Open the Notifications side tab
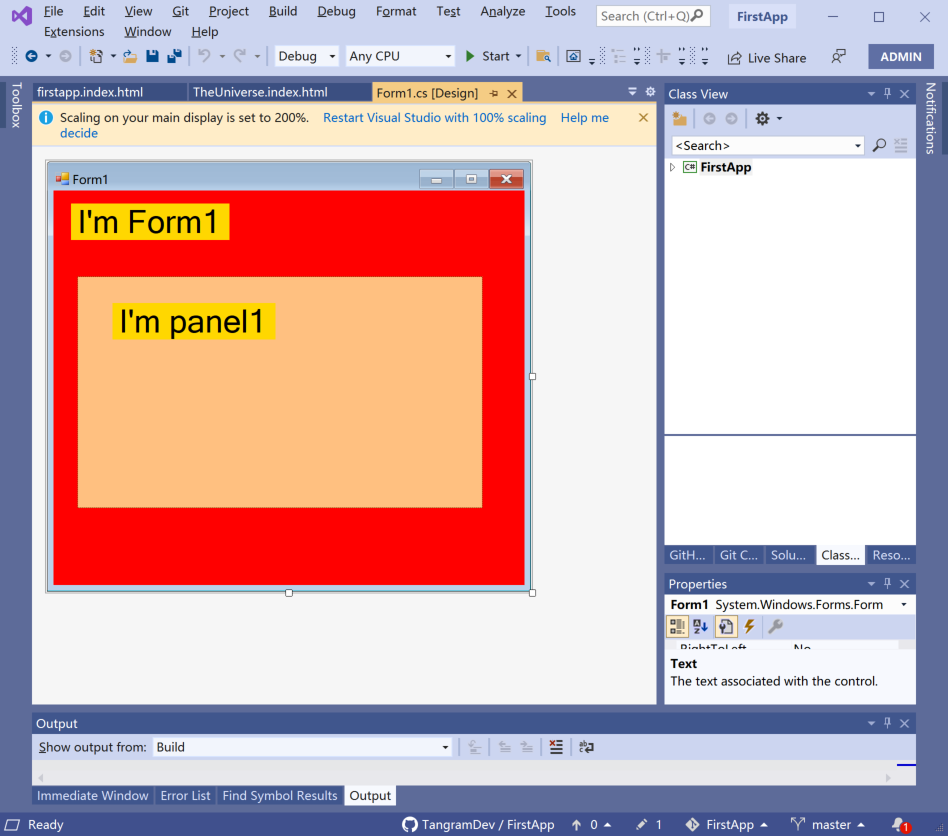The height and width of the screenshot is (836, 948). (x=930, y=118)
